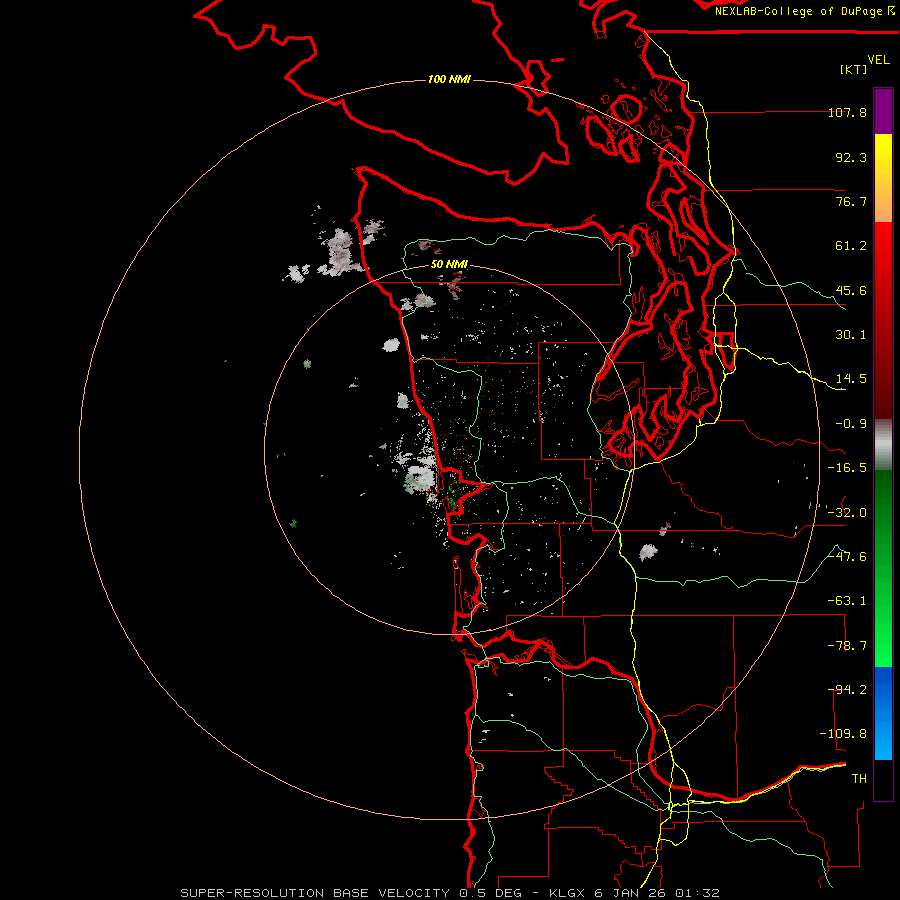This screenshot has width=900, height=900.
Task: Click the -47.6 velocity scale value
Action: coord(847,557)
